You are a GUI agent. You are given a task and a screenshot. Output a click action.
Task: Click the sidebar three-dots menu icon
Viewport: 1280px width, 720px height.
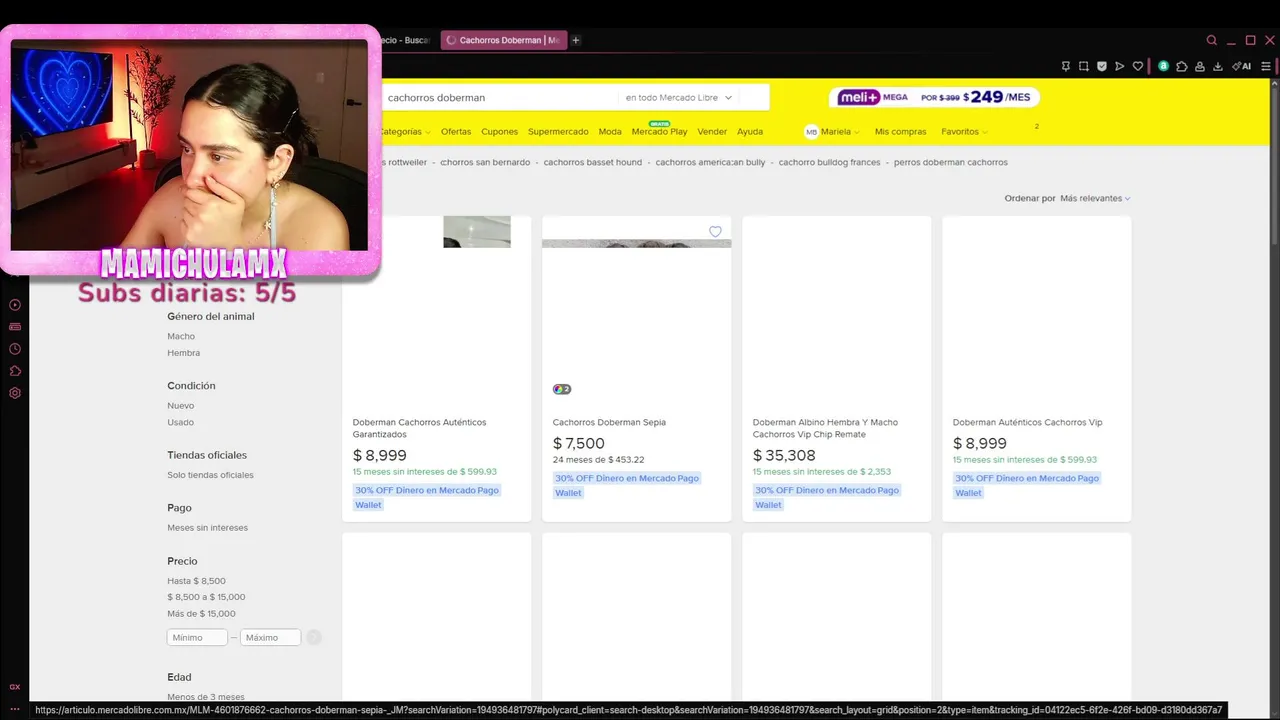15,708
